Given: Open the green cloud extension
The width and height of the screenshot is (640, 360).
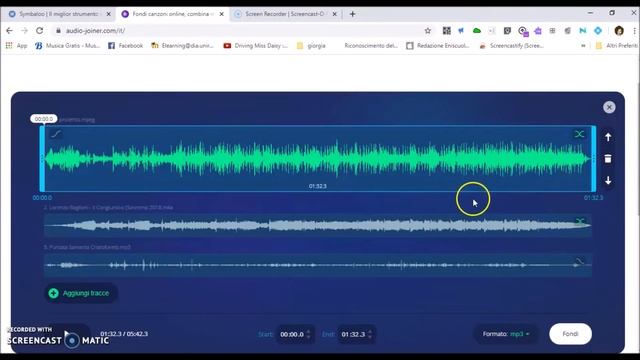Looking at the screenshot, I should coord(476,31).
